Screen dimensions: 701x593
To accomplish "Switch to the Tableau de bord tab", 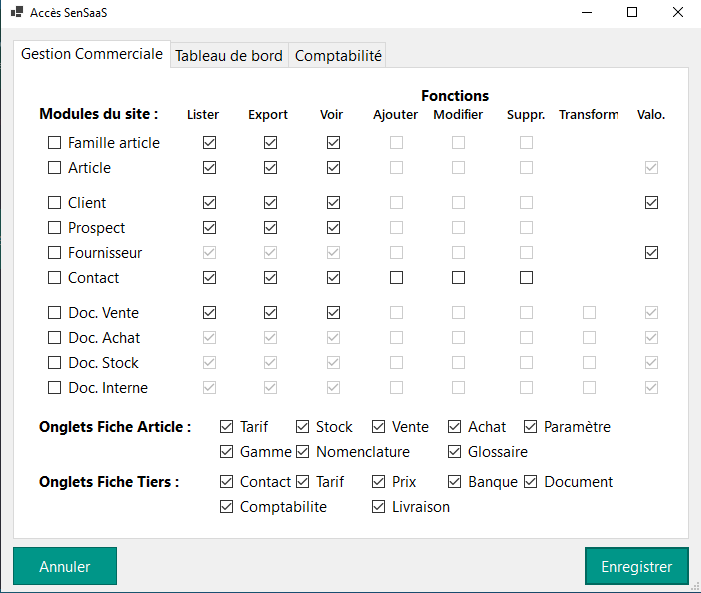I will pos(229,56).
